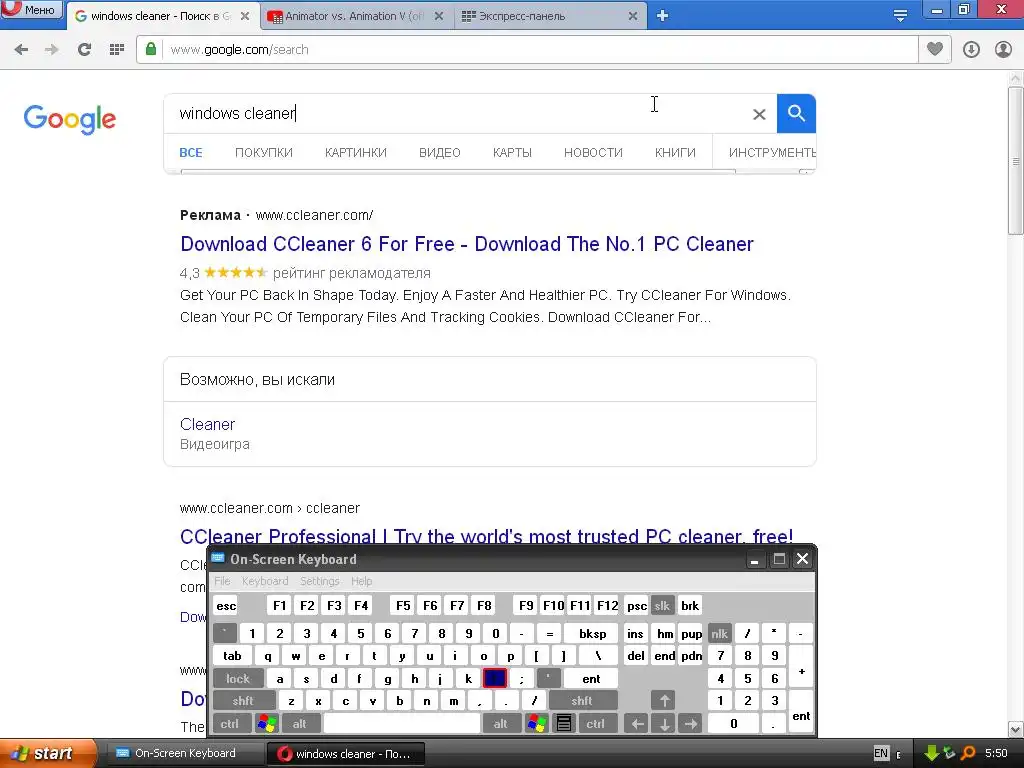1024x768 pixels.
Task: Click the context menu key on the keyboard
Action: coord(564,724)
